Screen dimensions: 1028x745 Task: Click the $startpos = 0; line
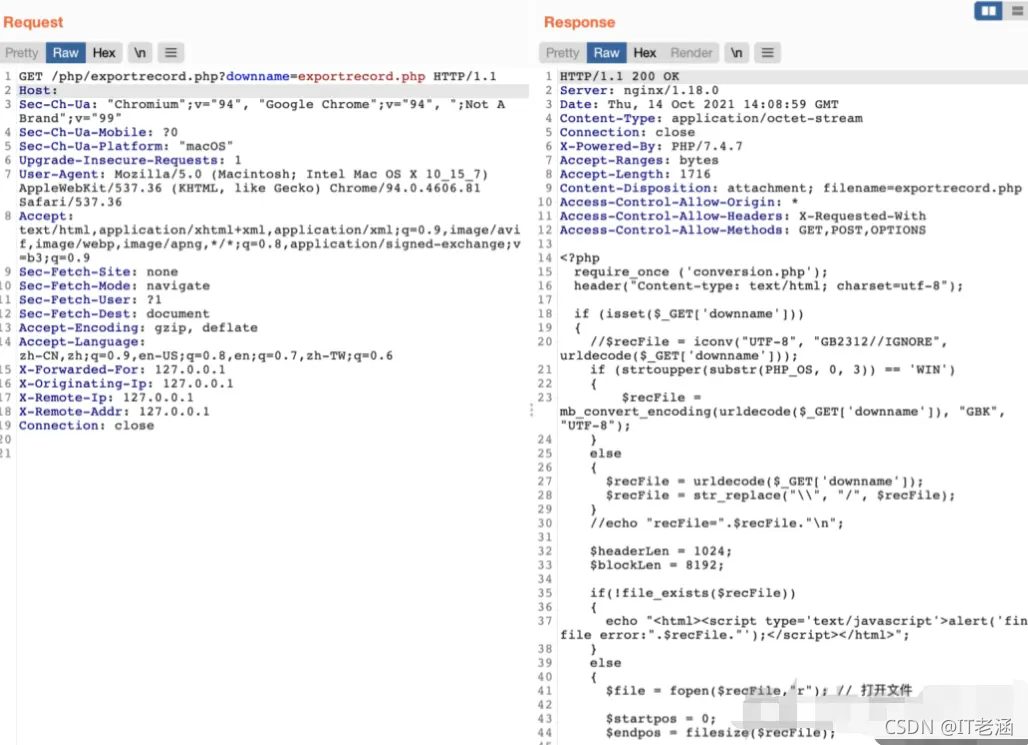tap(661, 719)
